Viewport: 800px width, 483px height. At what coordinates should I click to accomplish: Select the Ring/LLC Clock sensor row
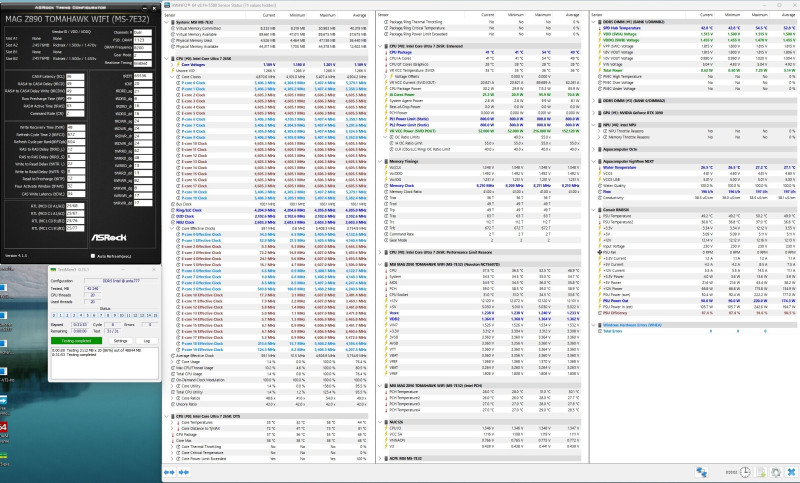click(268, 210)
